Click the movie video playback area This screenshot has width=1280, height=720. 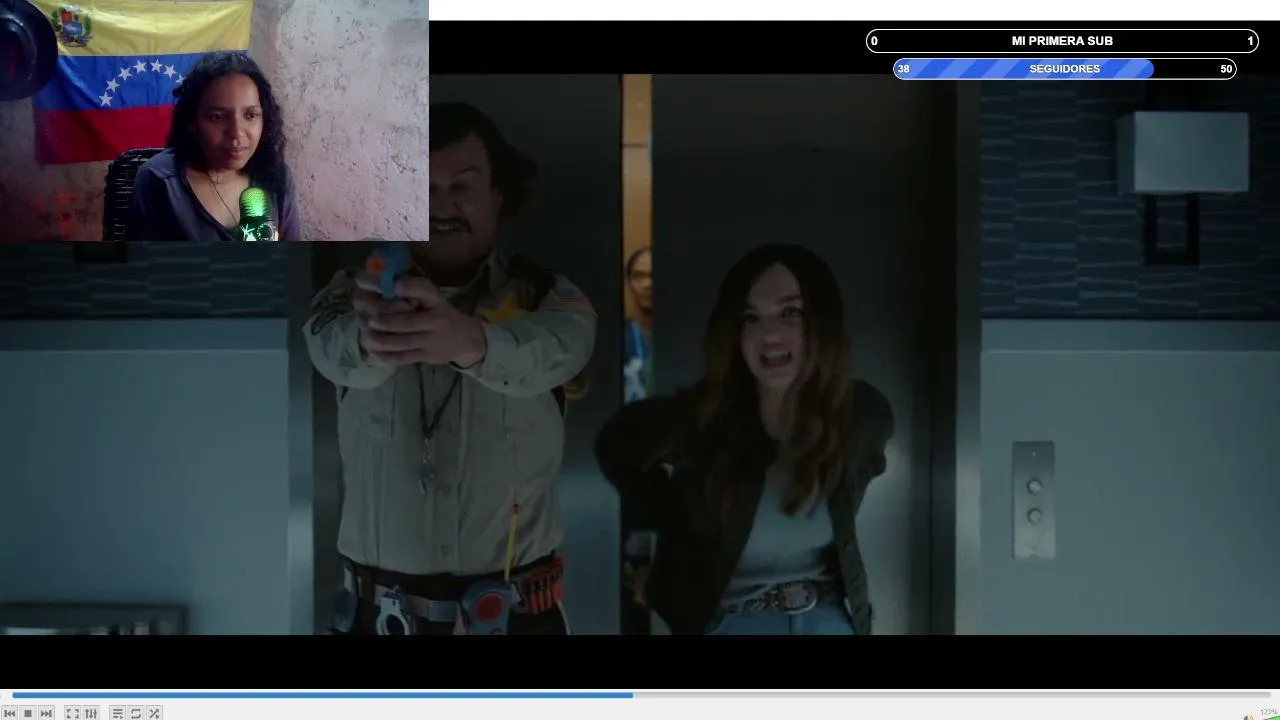(x=640, y=354)
